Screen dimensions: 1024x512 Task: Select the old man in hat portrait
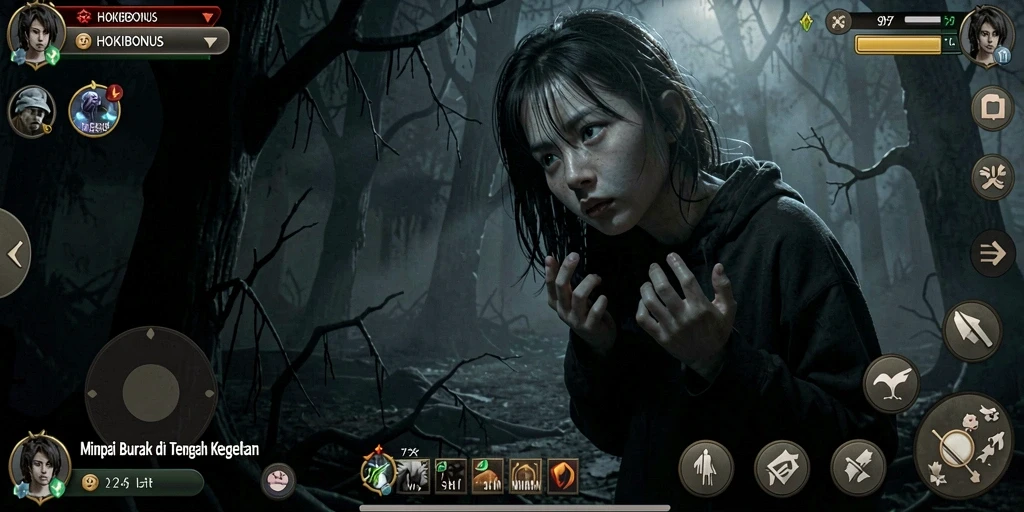point(31,112)
